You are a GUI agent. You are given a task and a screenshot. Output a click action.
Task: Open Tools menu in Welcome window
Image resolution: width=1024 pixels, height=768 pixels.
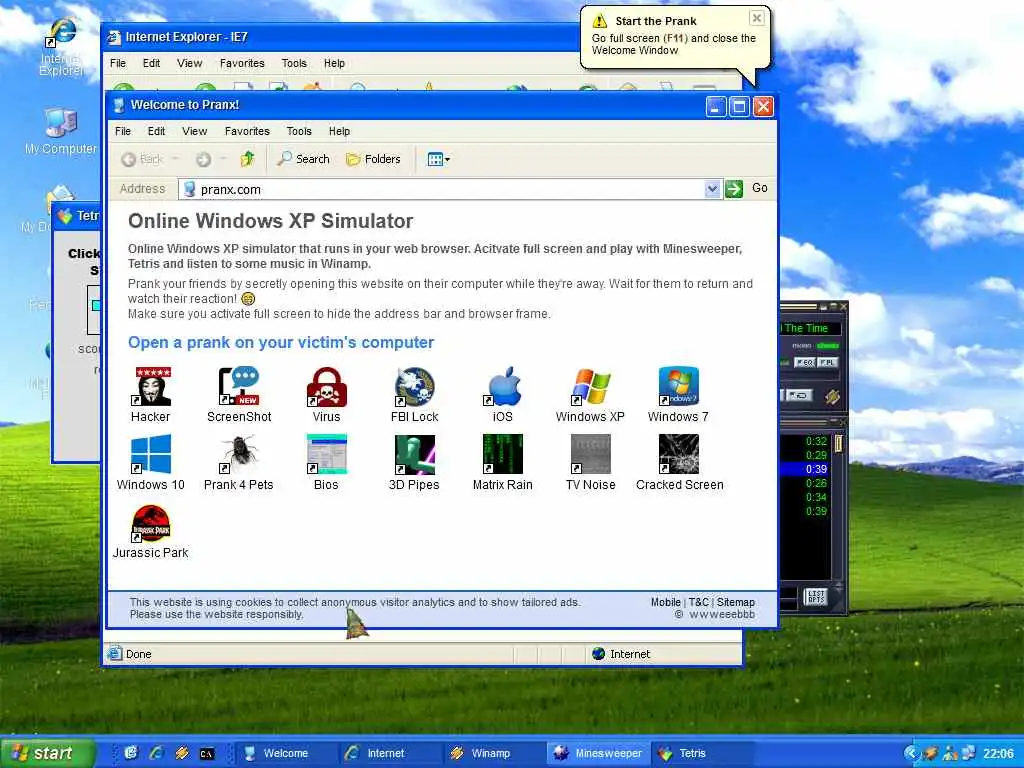tap(299, 131)
